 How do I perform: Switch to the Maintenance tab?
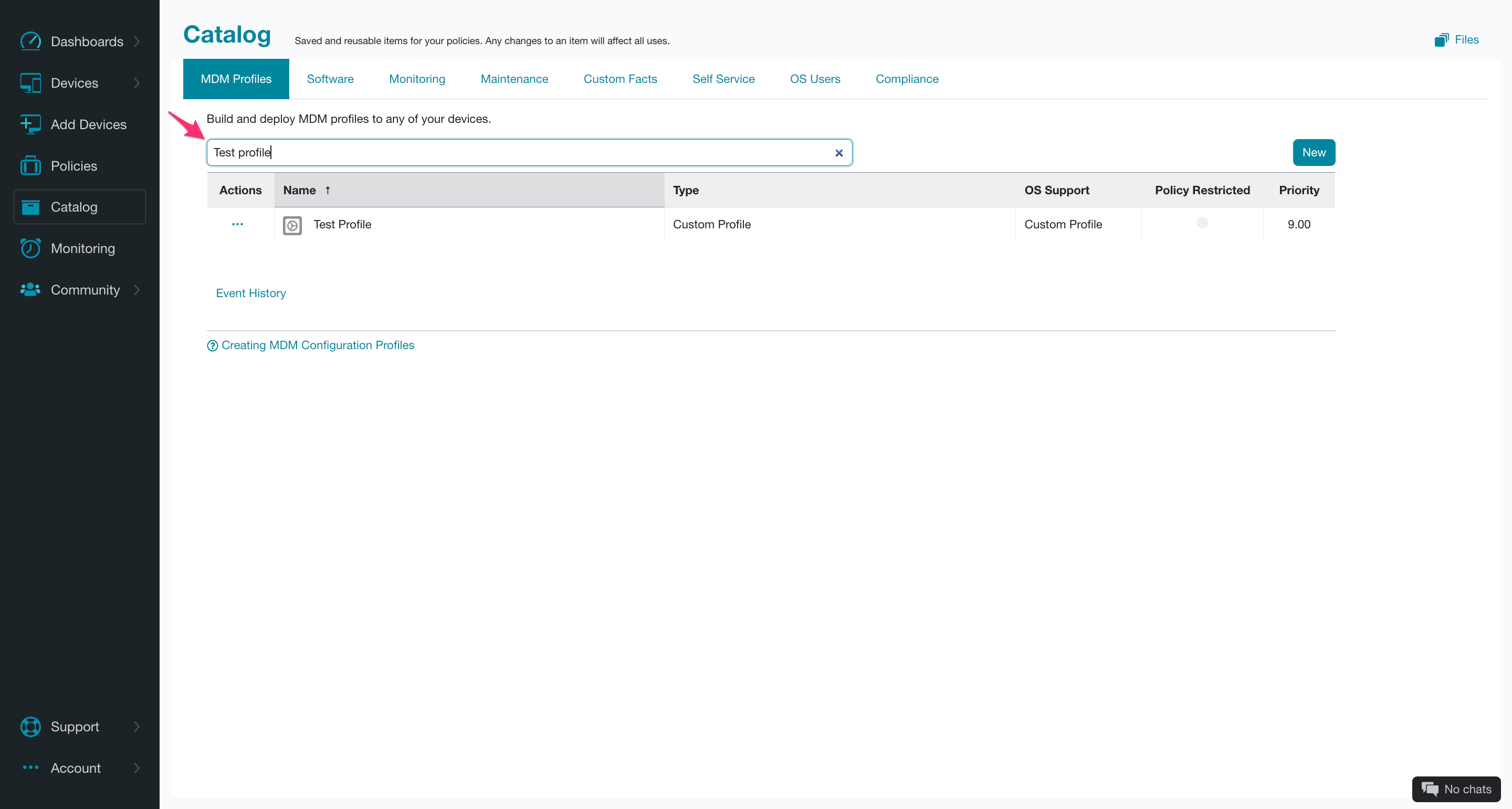click(x=514, y=79)
